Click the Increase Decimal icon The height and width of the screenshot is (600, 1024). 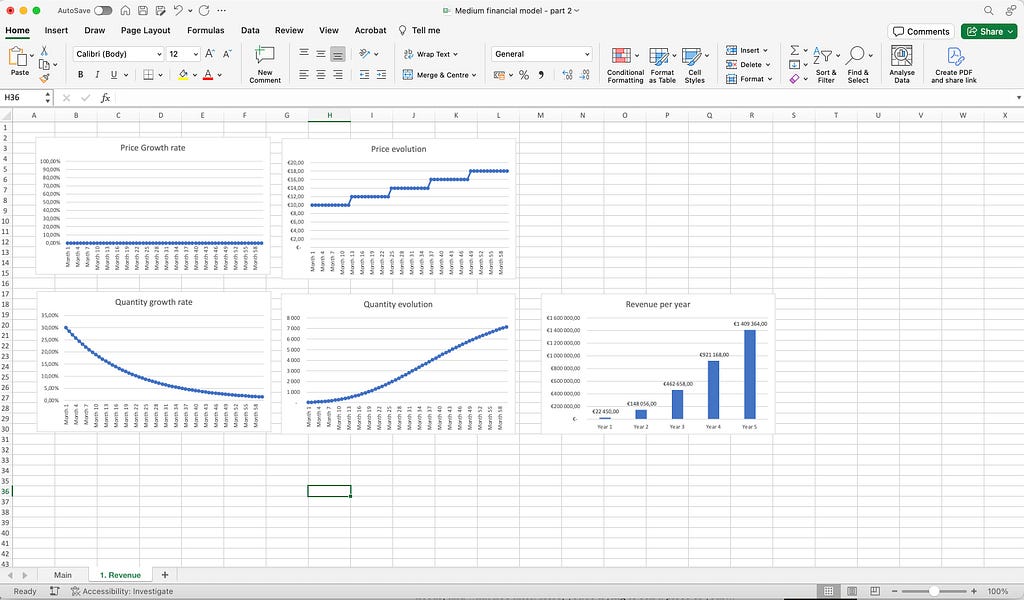pyautogui.click(x=567, y=75)
